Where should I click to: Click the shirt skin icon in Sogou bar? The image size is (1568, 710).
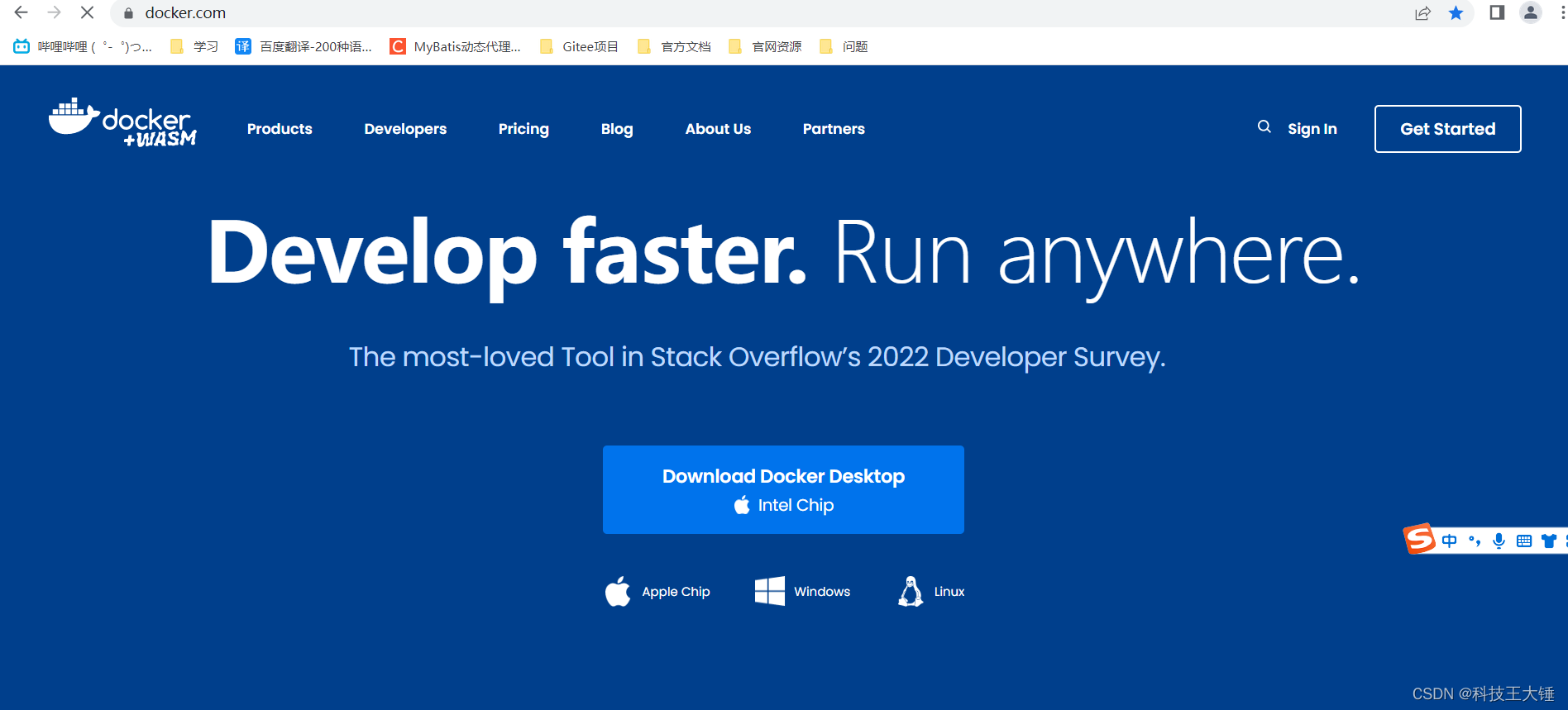1549,541
